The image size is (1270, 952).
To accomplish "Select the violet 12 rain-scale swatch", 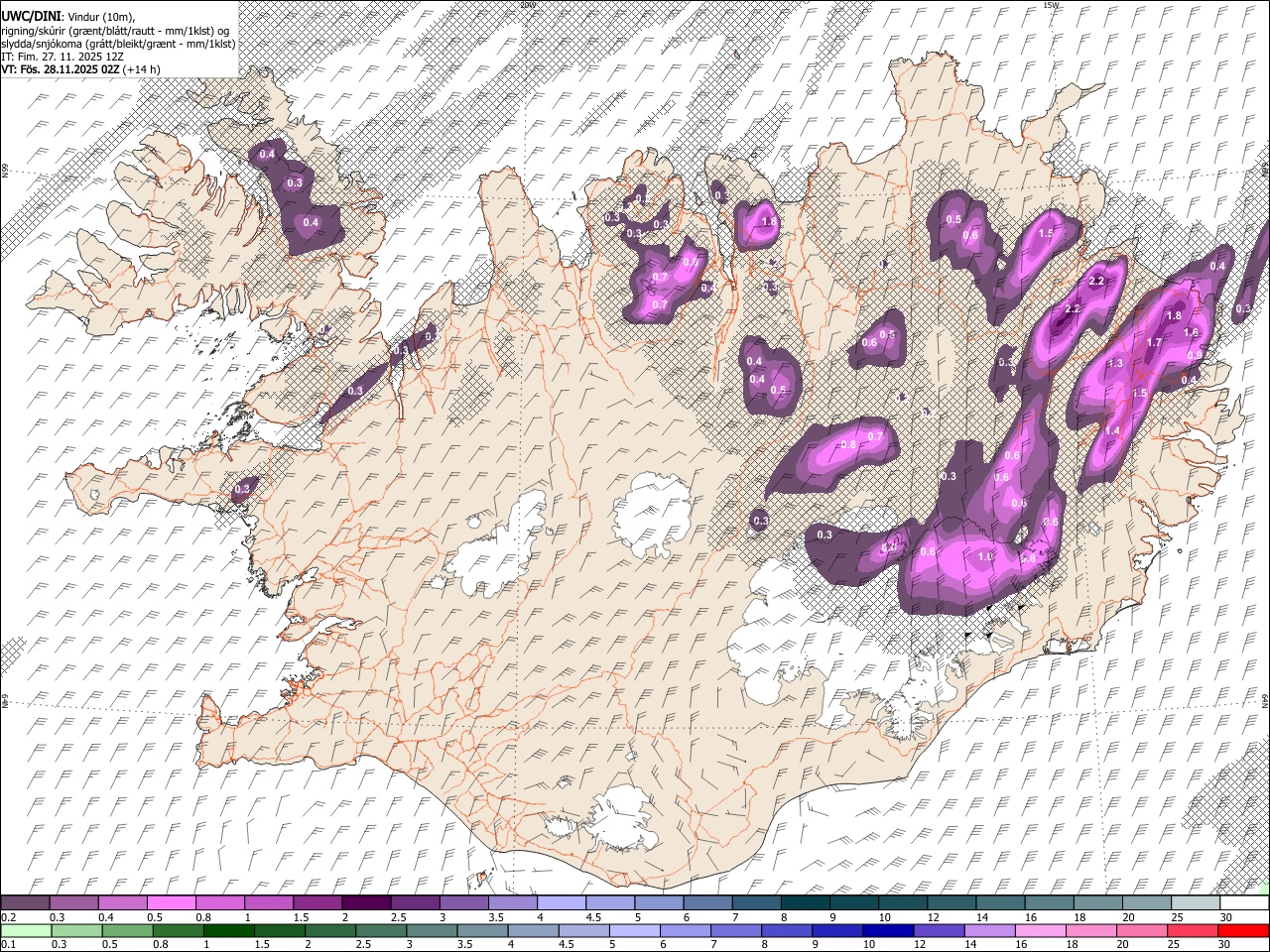I will click(940, 930).
